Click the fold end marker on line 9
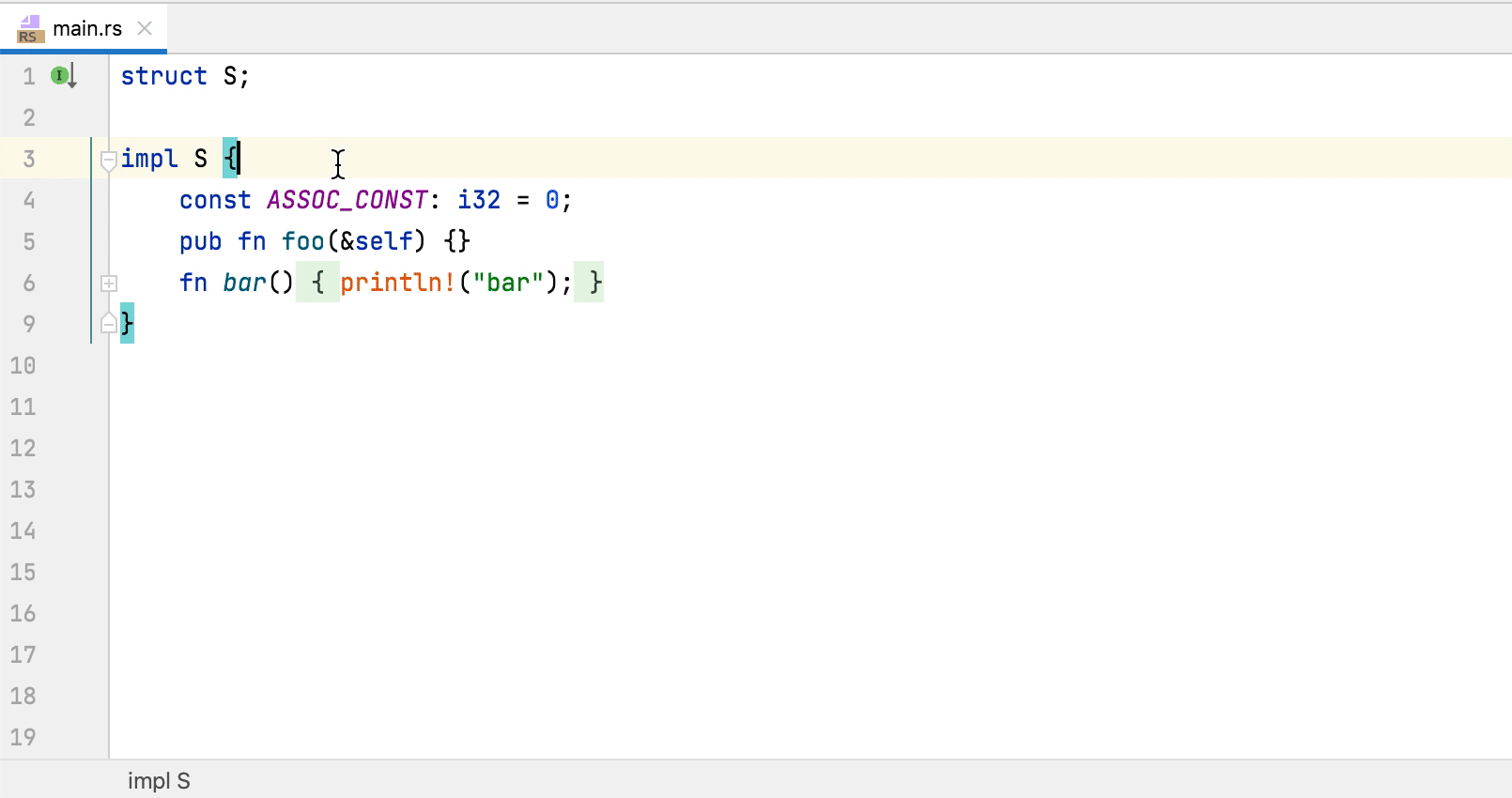The image size is (1512, 798). tap(108, 323)
